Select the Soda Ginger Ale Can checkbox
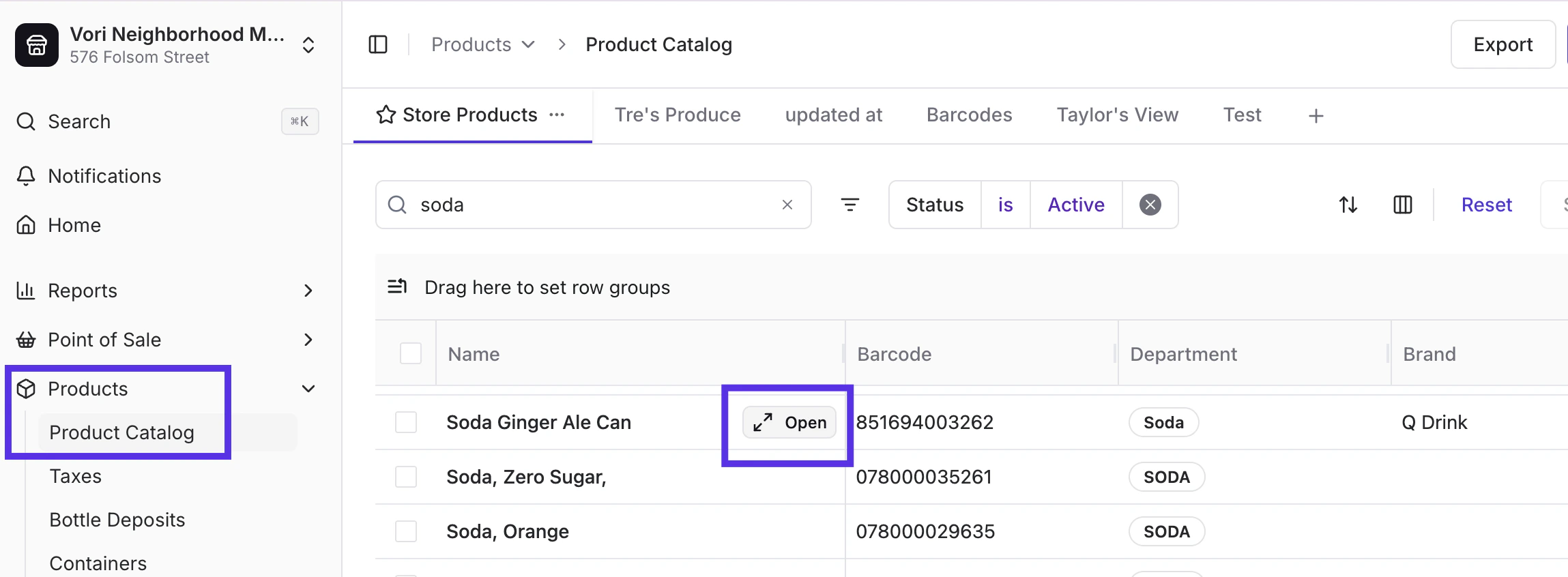The height and width of the screenshot is (577, 1568). point(406,422)
